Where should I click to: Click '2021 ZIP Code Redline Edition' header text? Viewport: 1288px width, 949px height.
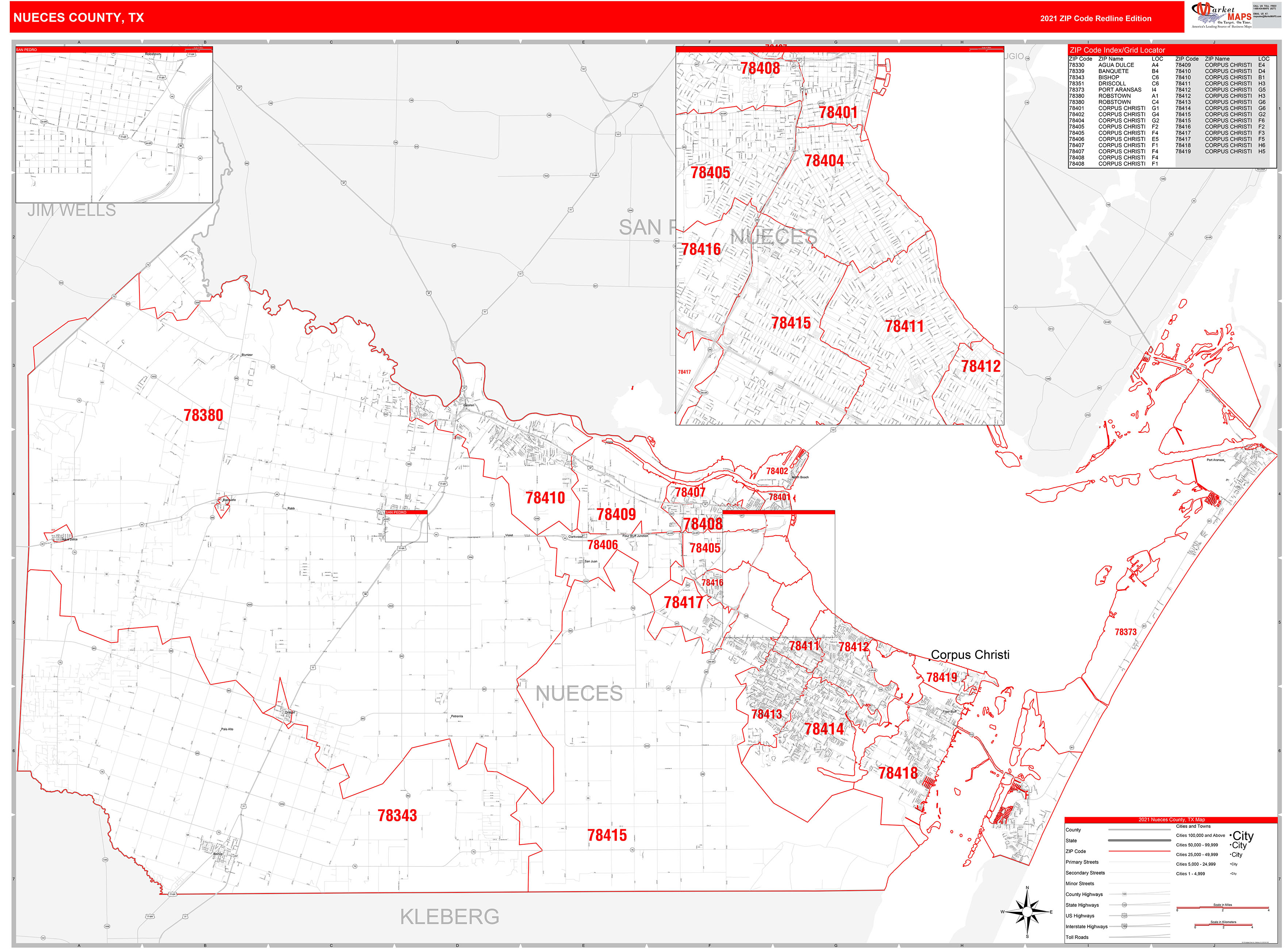(1096, 18)
